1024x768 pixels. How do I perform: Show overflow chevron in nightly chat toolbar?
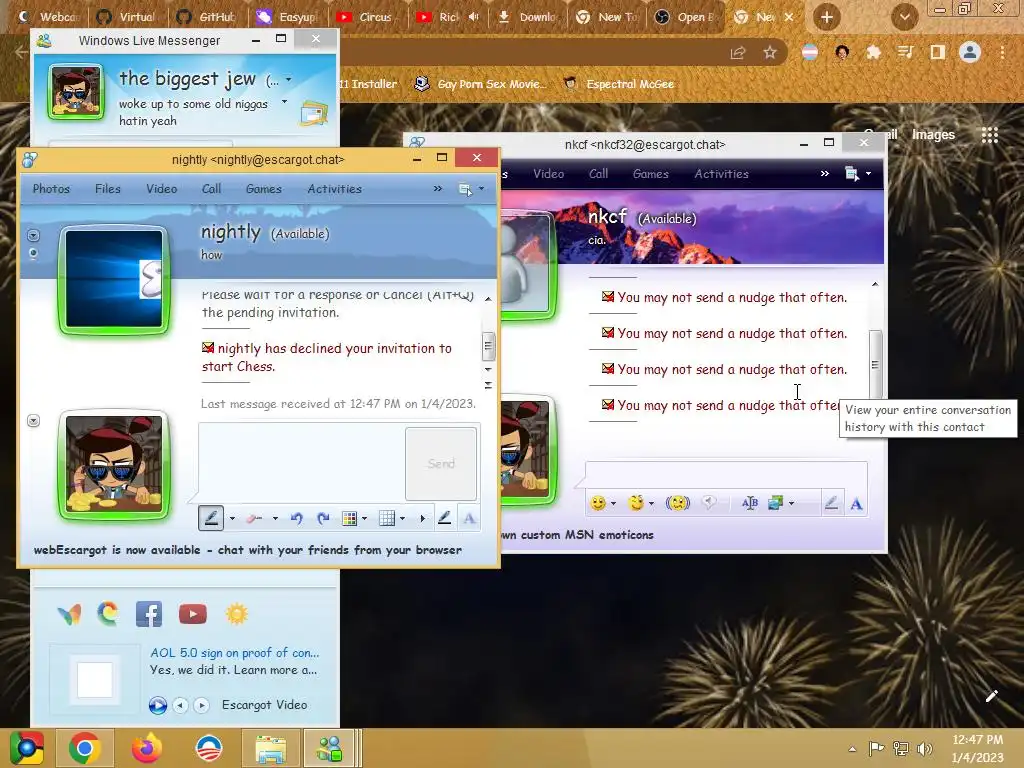point(438,189)
